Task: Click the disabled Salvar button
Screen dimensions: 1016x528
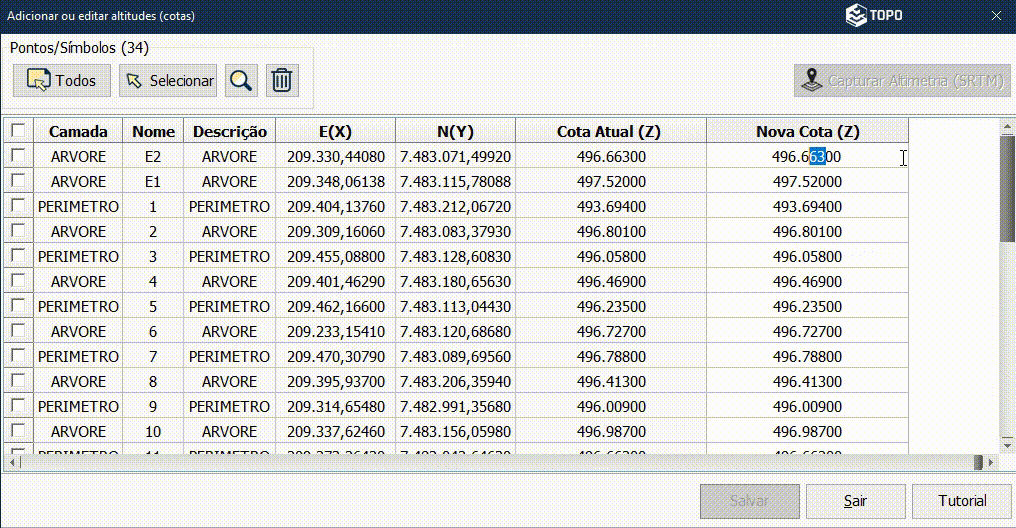Action: click(750, 501)
